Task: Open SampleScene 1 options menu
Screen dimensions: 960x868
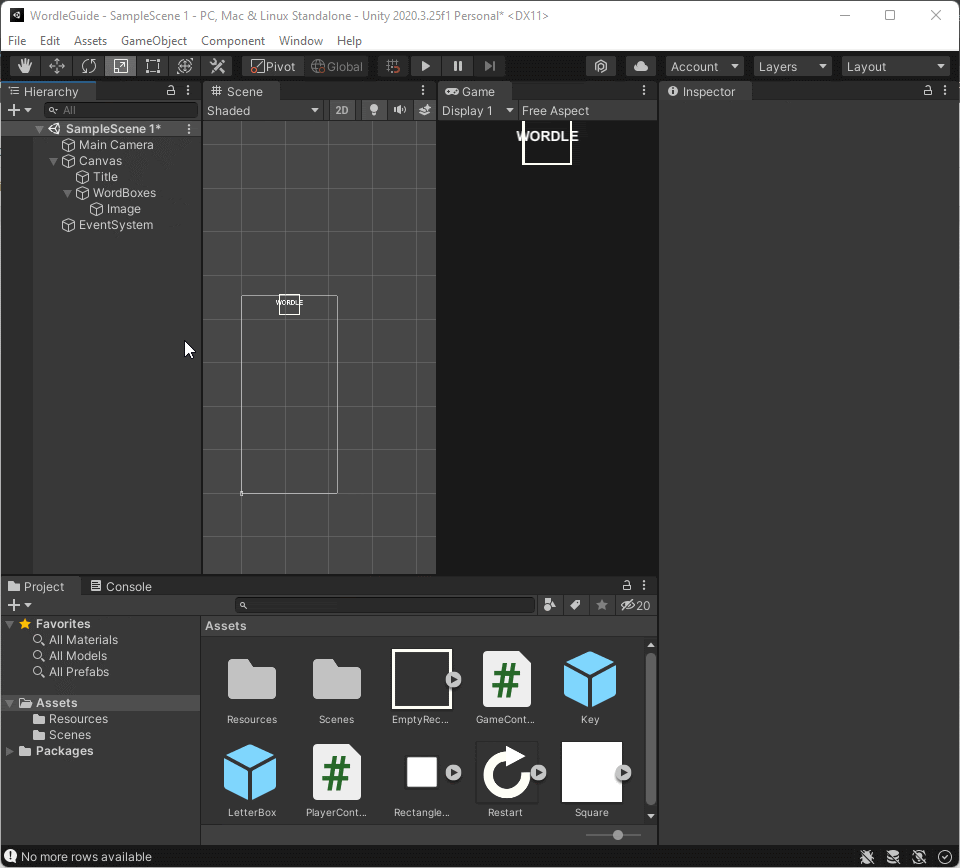Action: tap(189, 129)
